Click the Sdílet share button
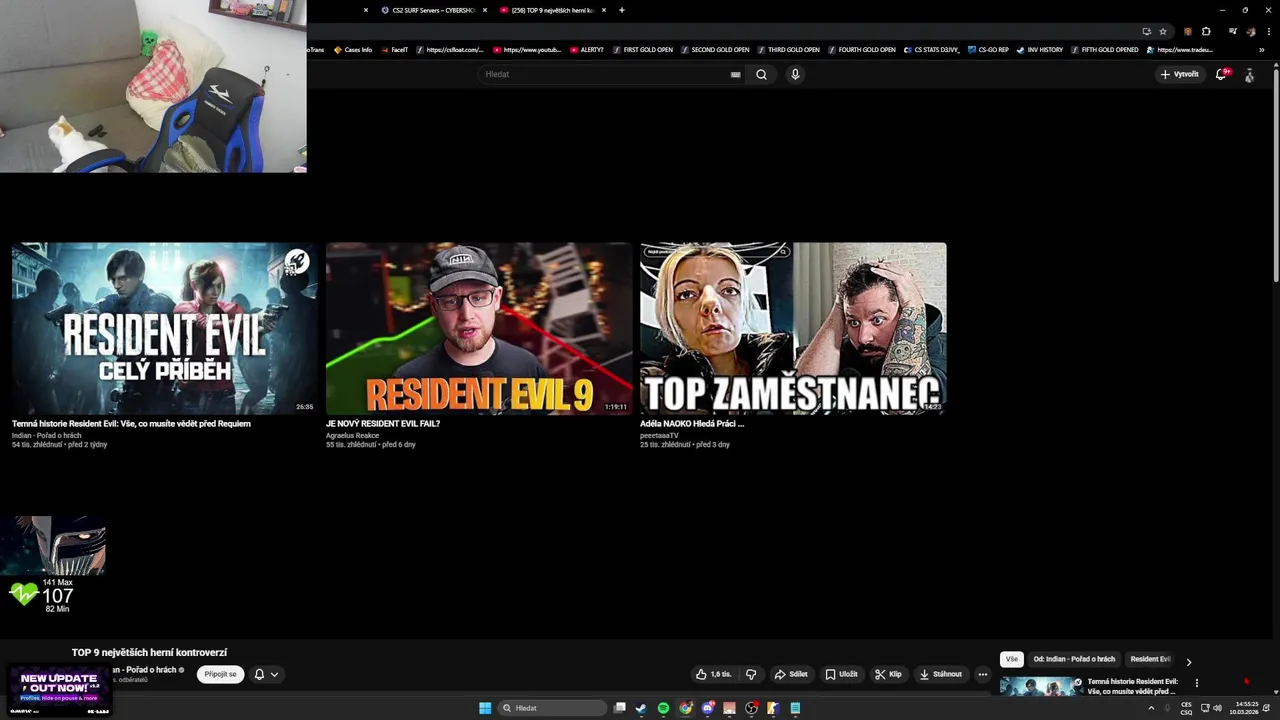 [x=791, y=674]
